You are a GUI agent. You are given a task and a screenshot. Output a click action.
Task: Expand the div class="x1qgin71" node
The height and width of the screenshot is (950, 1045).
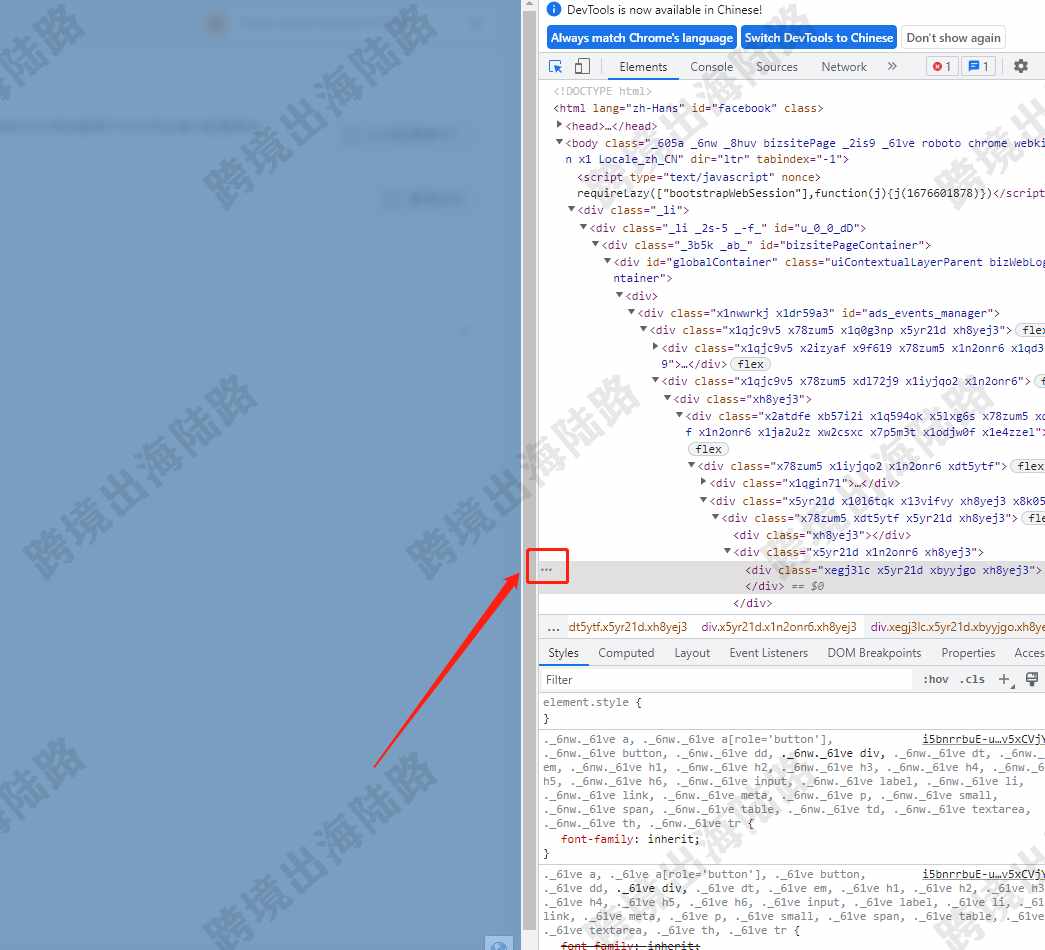[704, 482]
